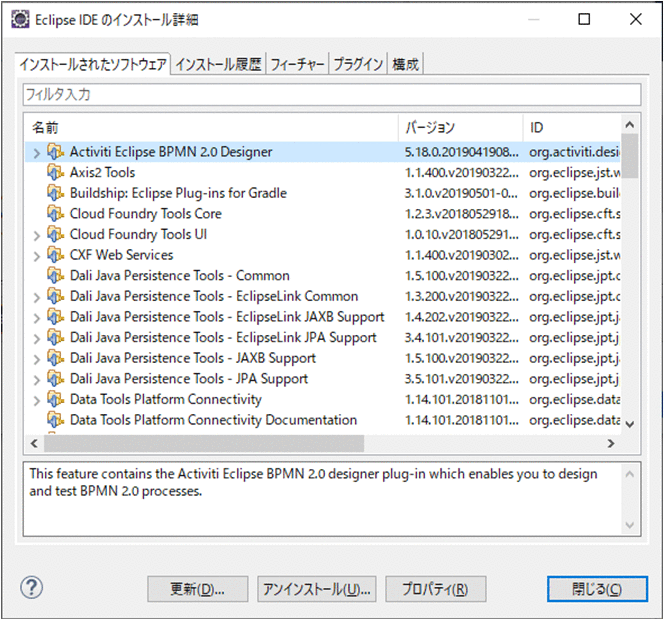Click version 3.1.0.v20190501-0... cell
Viewport: 664px width, 620px height.
pyautogui.click(x=462, y=193)
